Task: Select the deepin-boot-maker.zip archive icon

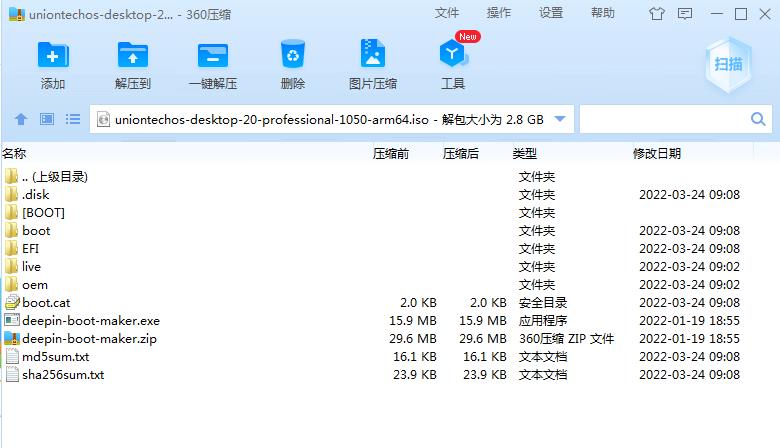Action: pyautogui.click(x=12, y=339)
